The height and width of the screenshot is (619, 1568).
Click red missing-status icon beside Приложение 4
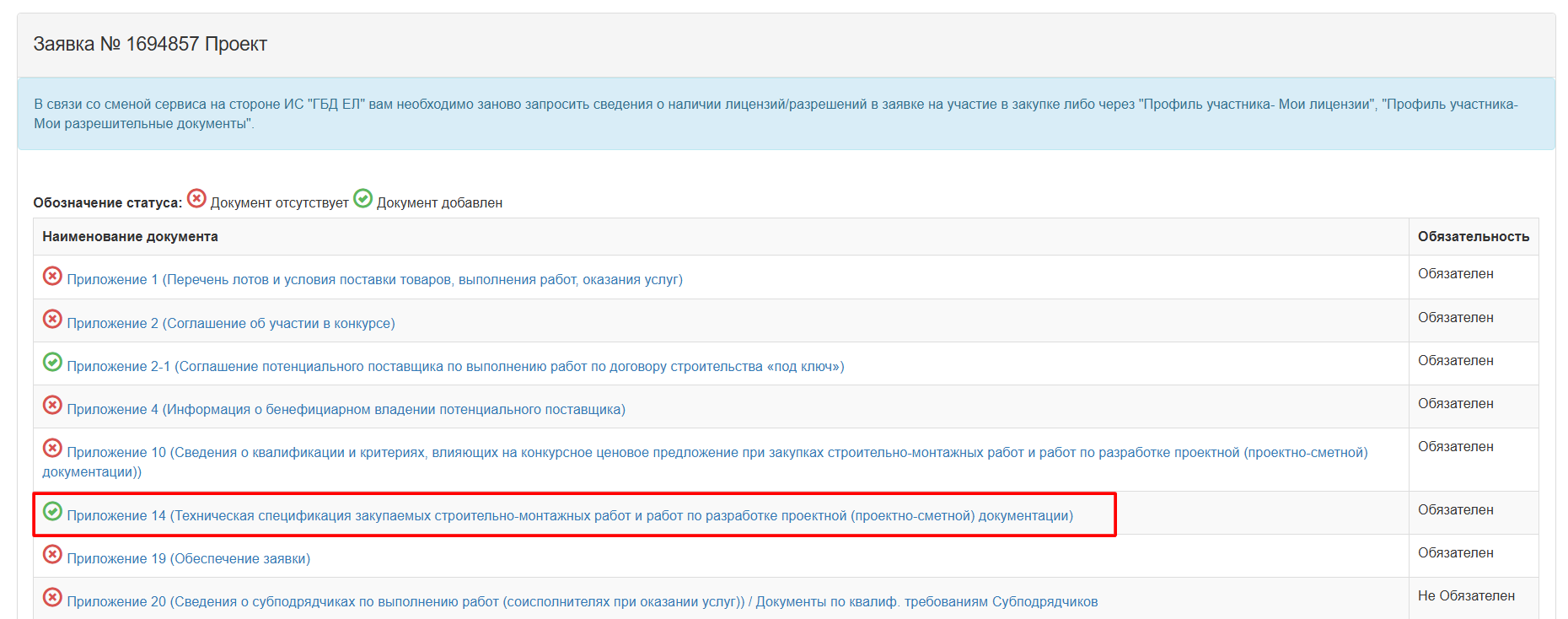(52, 405)
